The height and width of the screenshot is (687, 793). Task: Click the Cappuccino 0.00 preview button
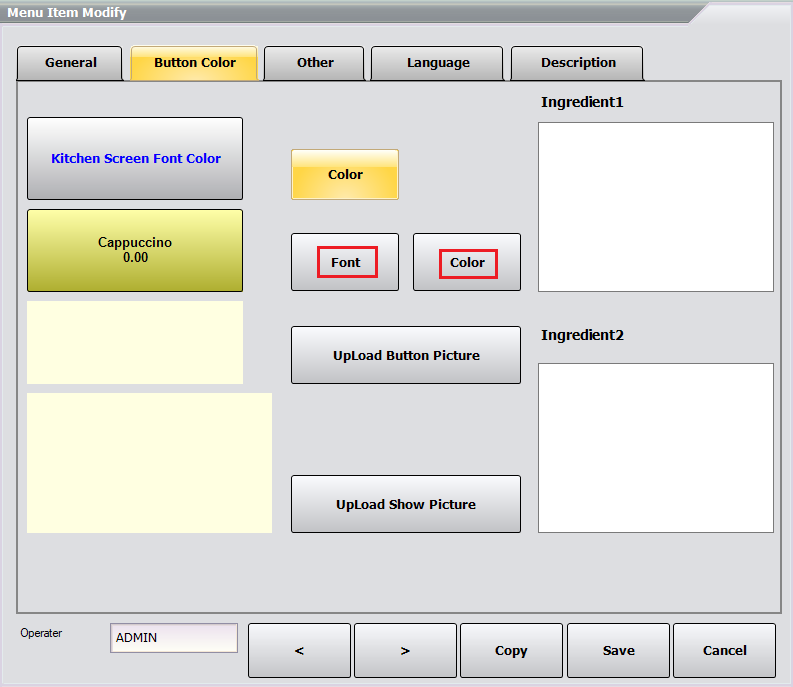click(135, 250)
